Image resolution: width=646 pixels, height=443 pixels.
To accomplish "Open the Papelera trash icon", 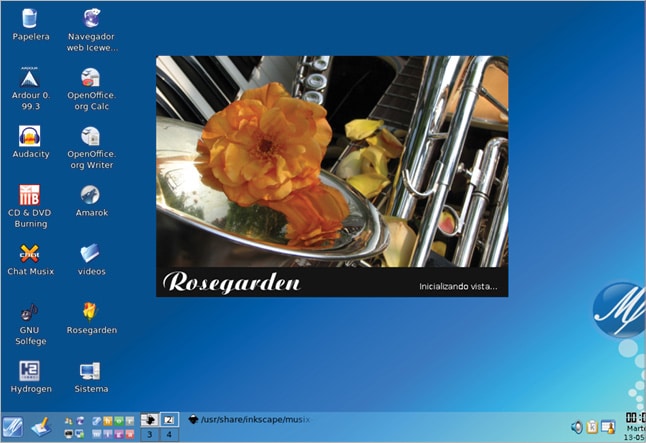I will click(x=30, y=24).
